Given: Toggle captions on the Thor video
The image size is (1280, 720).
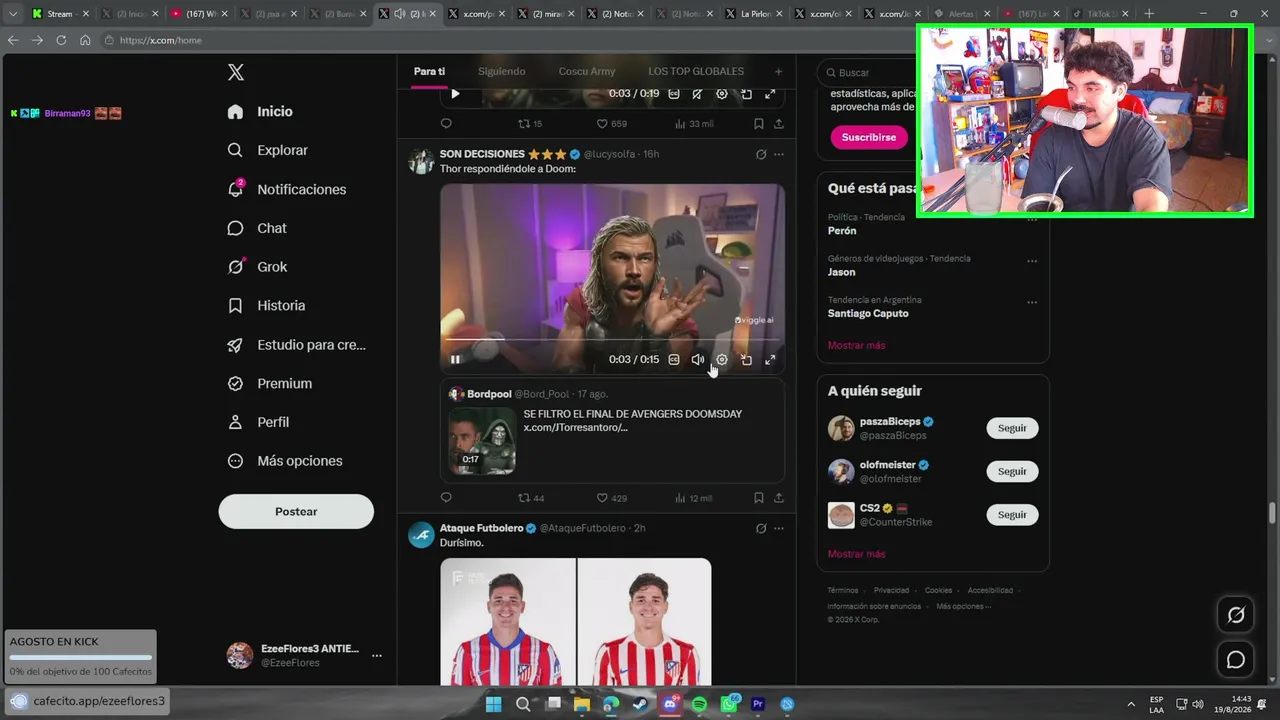Looking at the screenshot, I should click(x=674, y=360).
